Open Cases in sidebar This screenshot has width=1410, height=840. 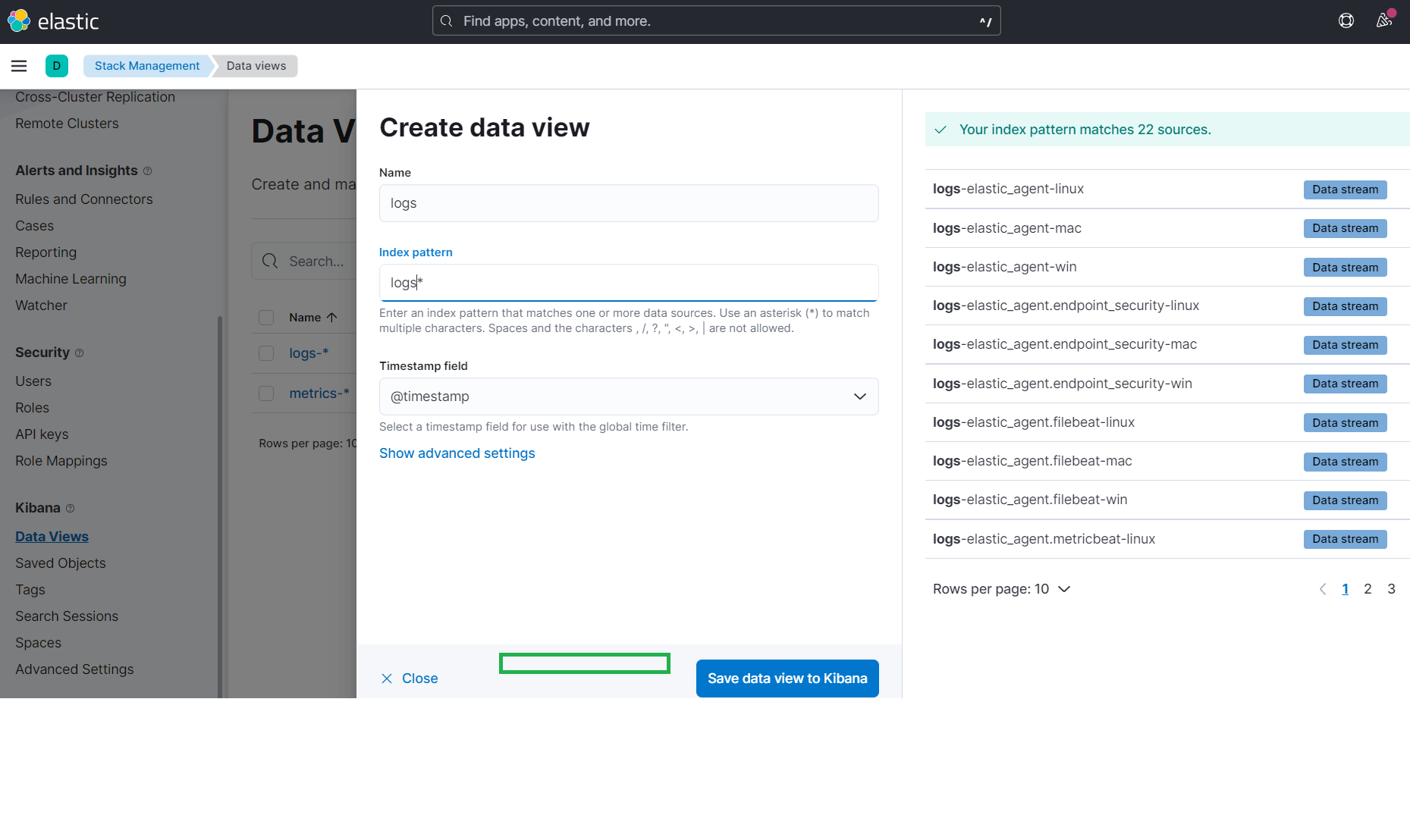click(x=34, y=226)
